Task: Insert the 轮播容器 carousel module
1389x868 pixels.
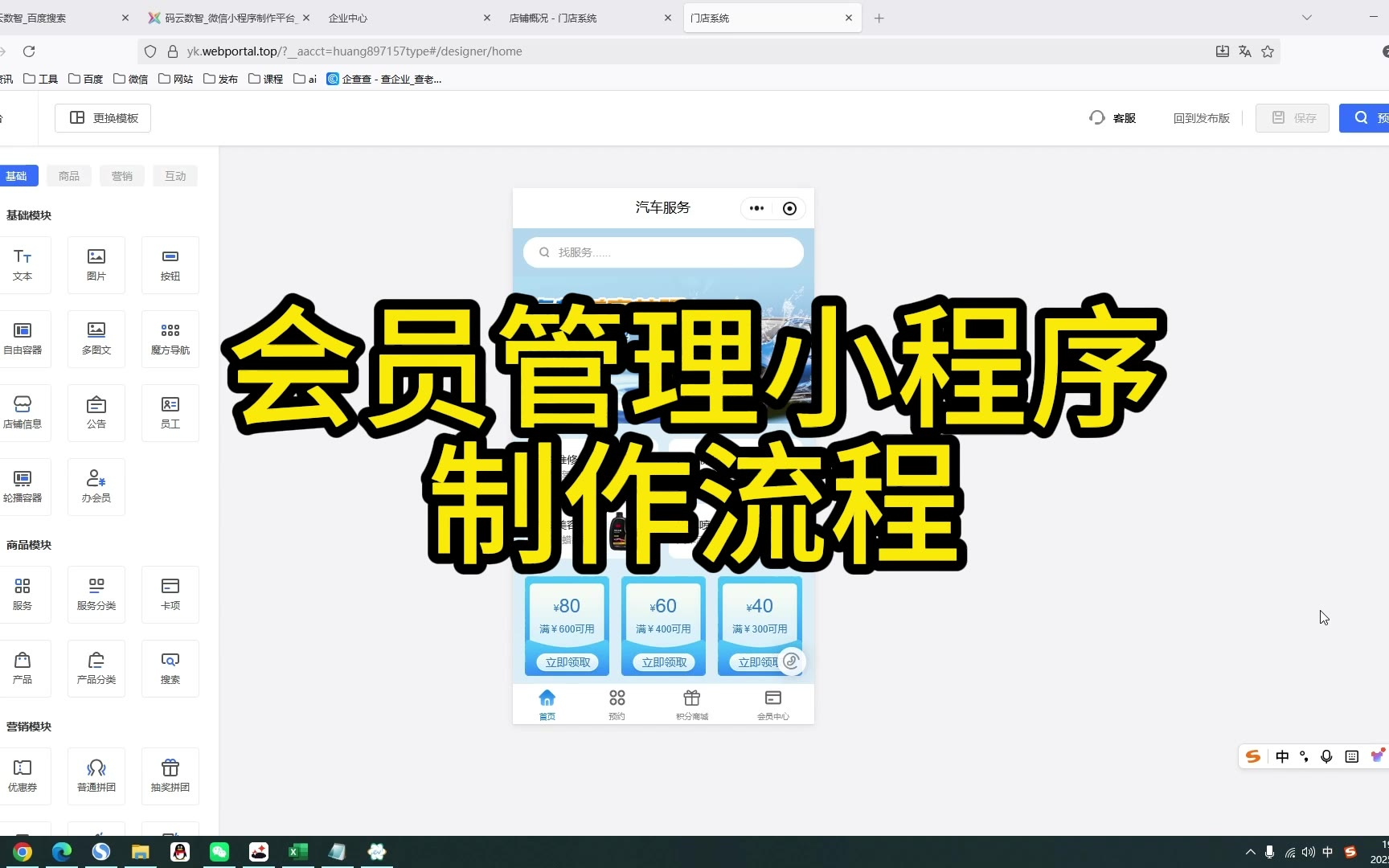Action: [x=23, y=486]
